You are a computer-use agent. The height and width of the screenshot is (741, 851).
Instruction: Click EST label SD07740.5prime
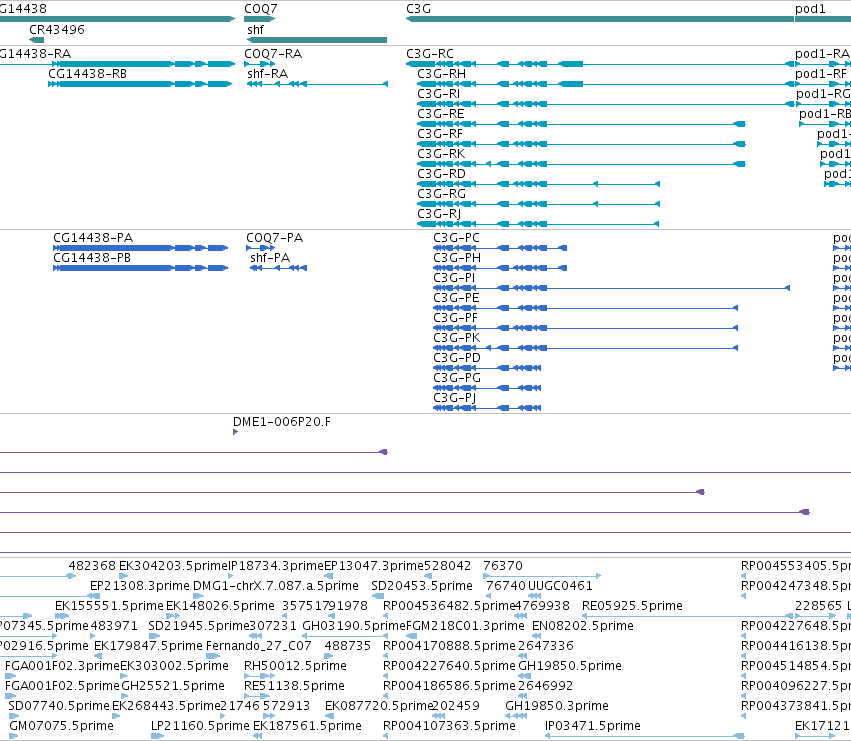click(59, 706)
